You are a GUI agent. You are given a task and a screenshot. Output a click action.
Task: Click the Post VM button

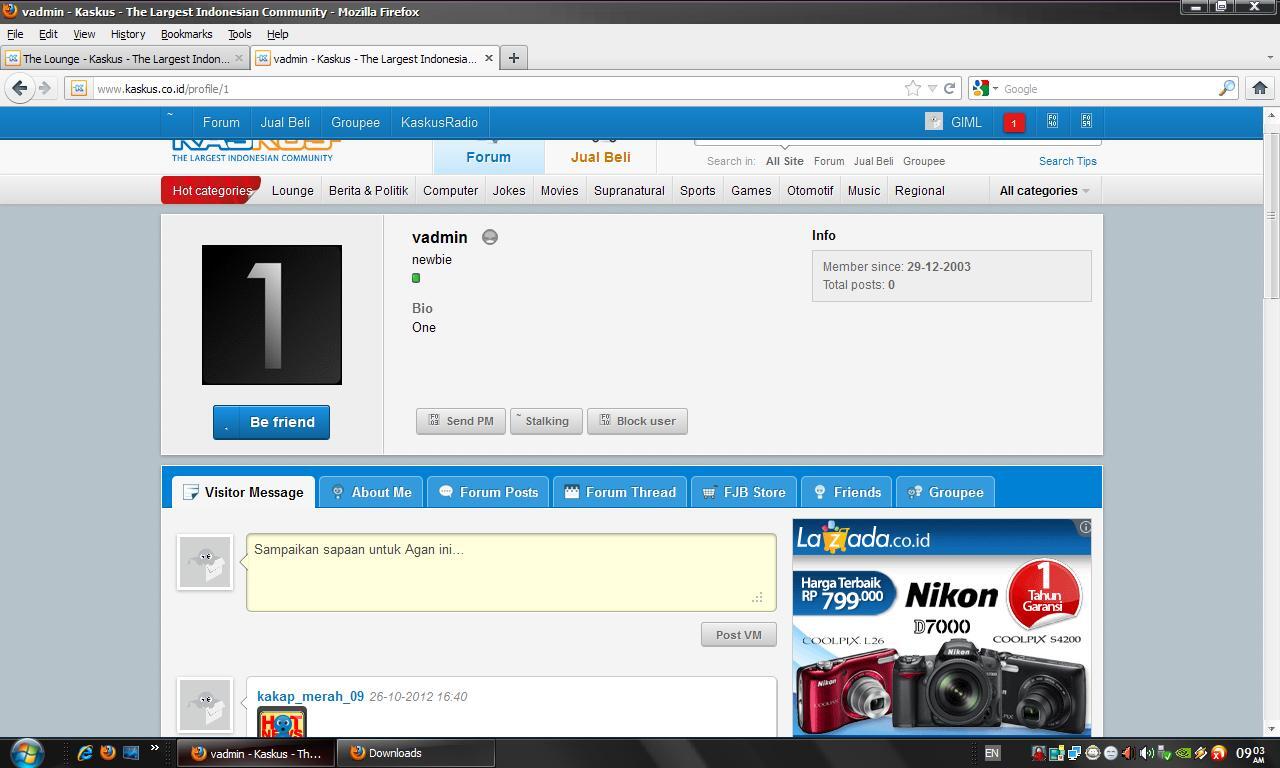(739, 634)
